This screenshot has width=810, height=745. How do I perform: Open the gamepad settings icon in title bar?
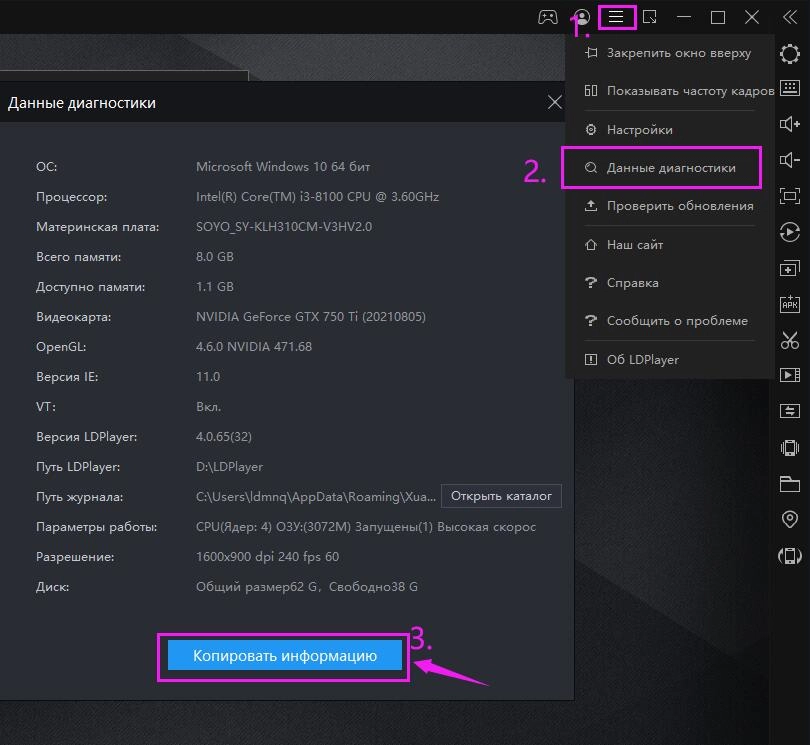(547, 17)
